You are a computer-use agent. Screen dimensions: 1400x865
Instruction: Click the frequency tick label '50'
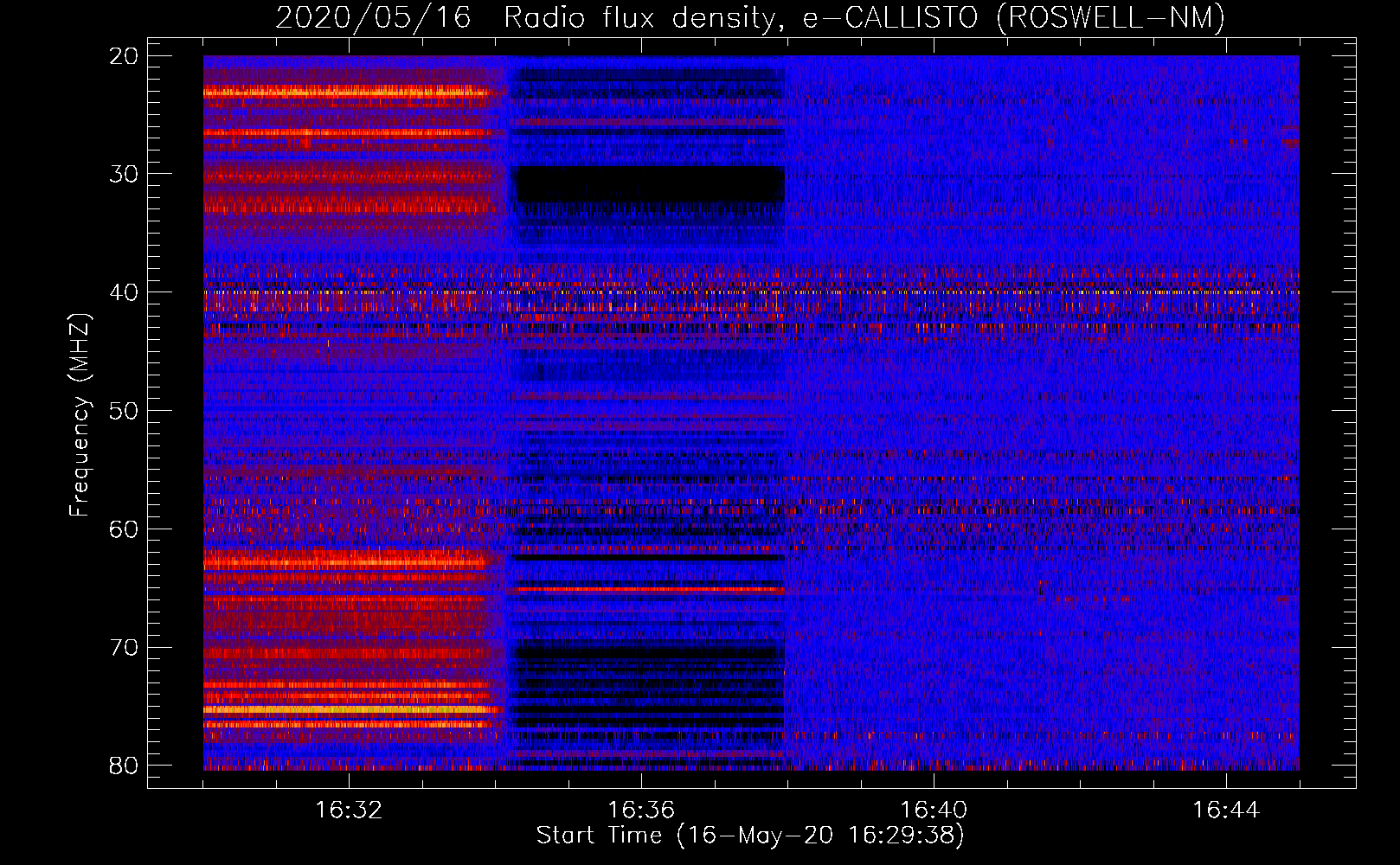pos(125,411)
